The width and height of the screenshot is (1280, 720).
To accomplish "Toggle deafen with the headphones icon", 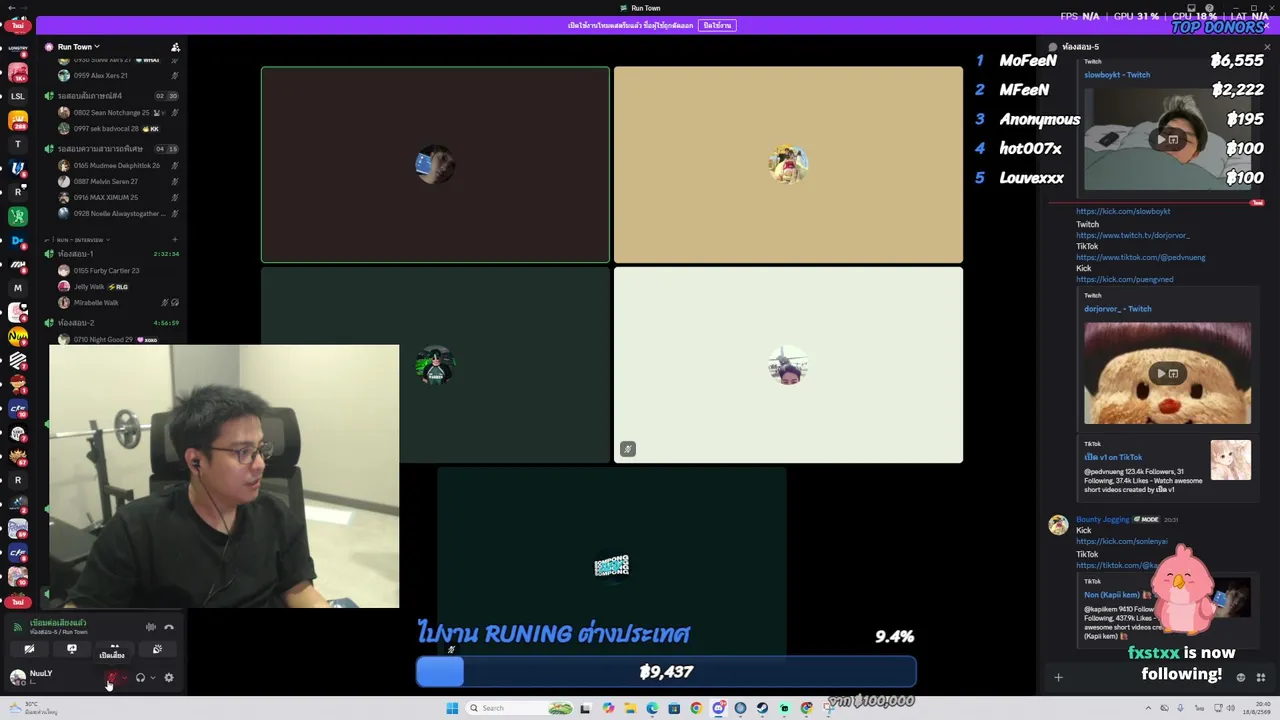I will click(140, 678).
